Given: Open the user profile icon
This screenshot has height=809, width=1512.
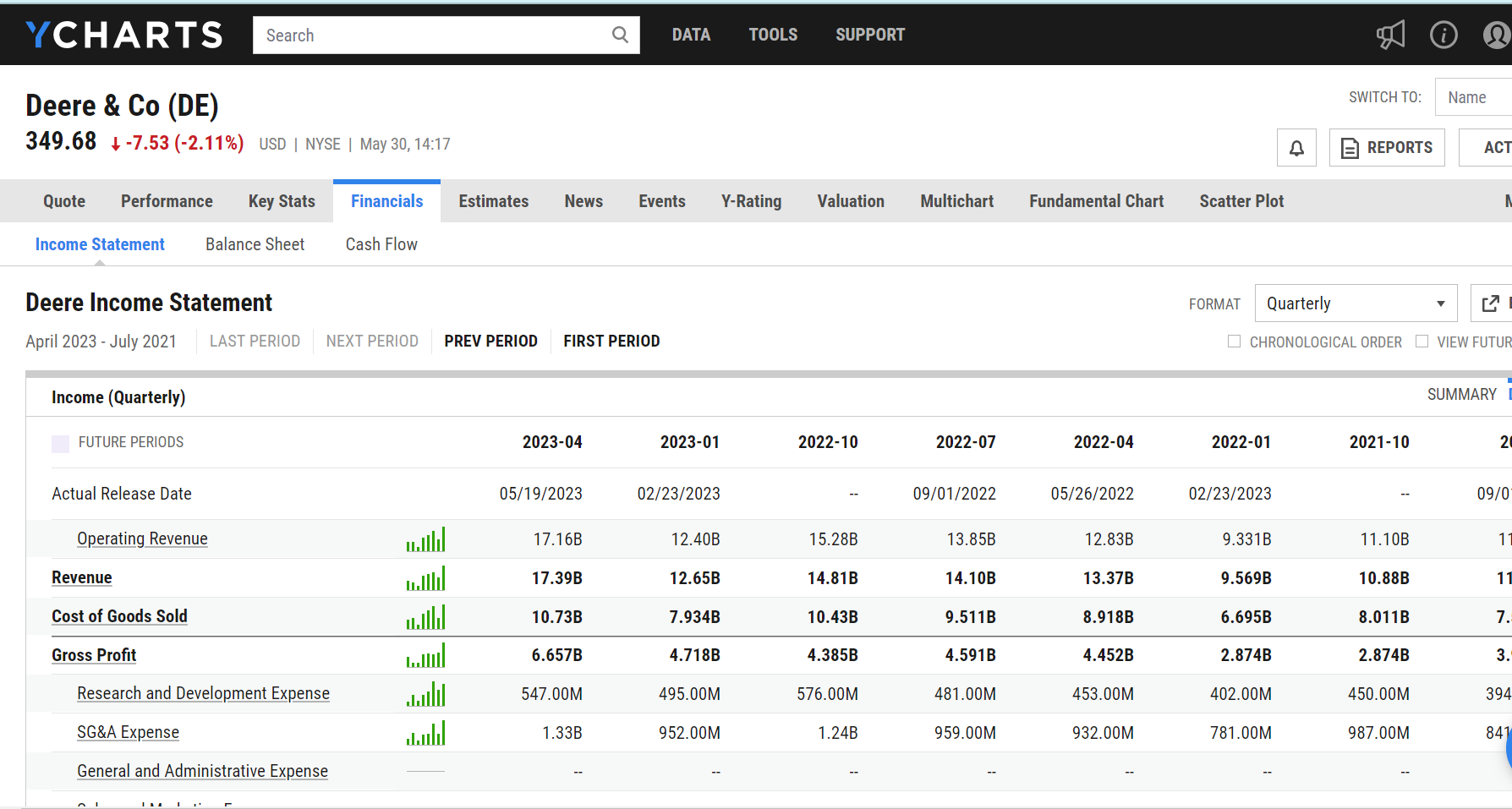Looking at the screenshot, I should (x=1497, y=35).
